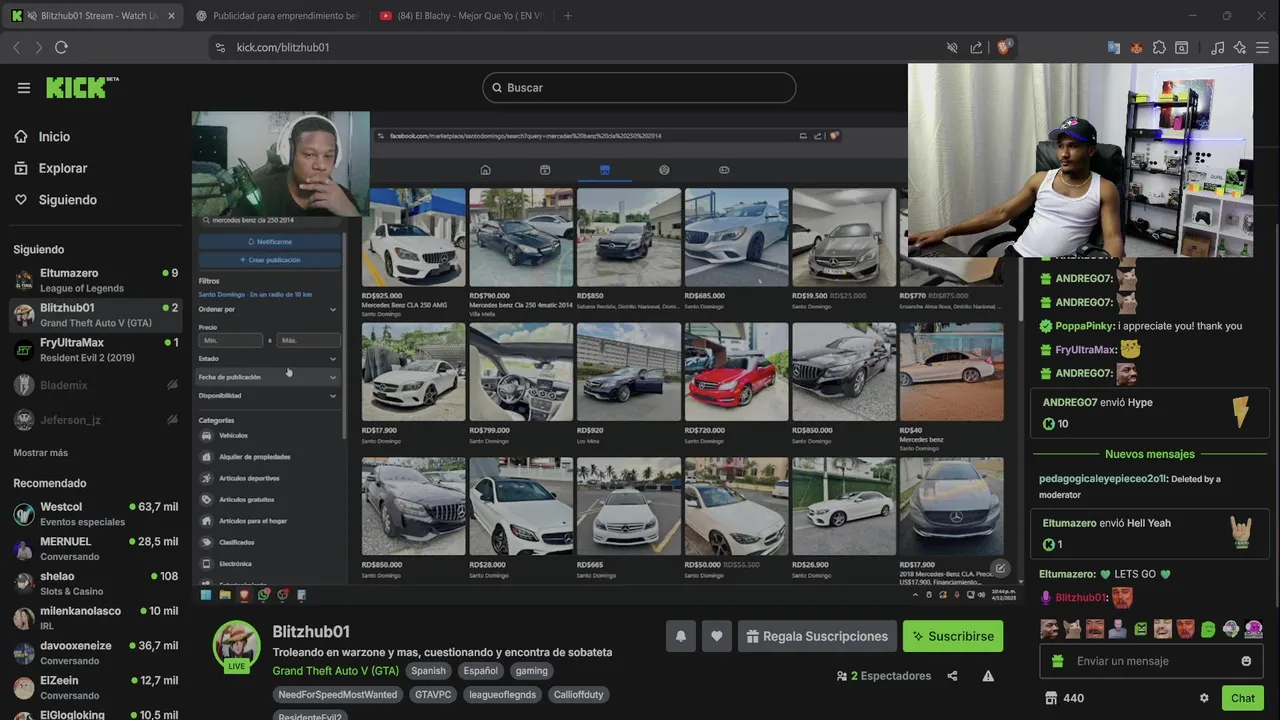Open the Grand Theft Auto V category link
The height and width of the screenshot is (720, 1280).
pos(336,671)
